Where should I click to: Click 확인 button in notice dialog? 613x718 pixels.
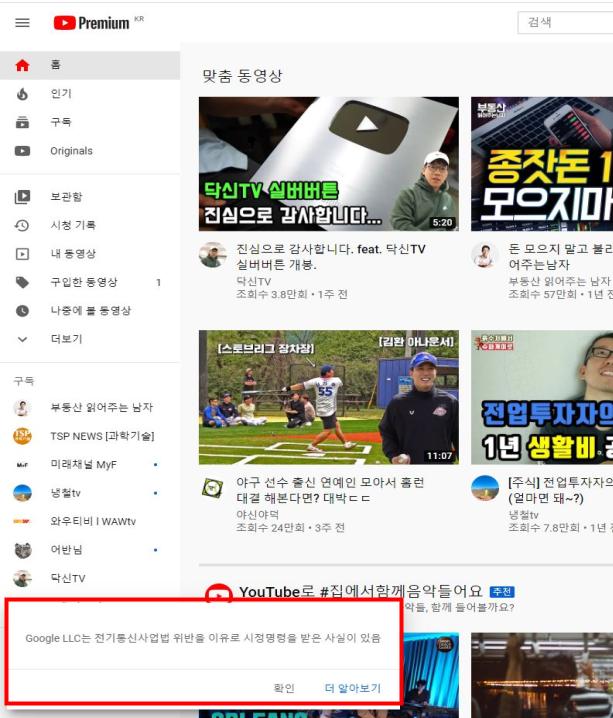(x=284, y=688)
